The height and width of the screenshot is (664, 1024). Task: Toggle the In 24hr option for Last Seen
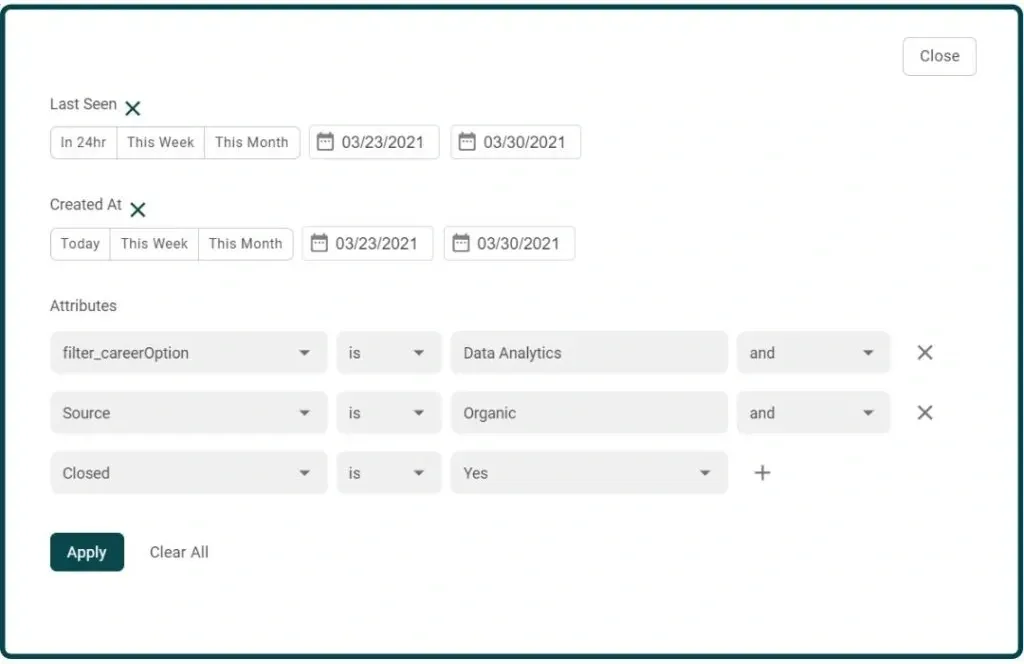83,142
